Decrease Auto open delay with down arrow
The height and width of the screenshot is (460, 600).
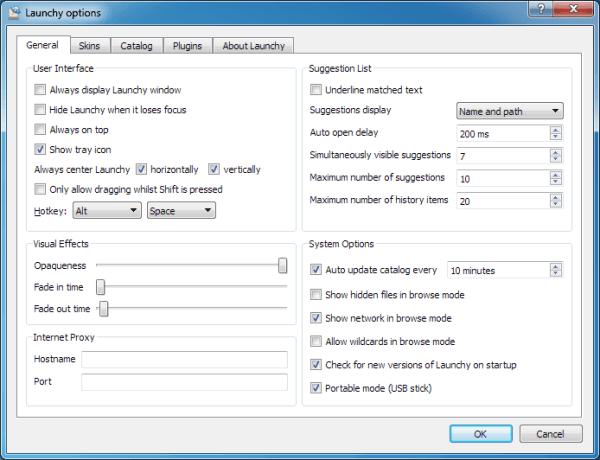[556, 137]
